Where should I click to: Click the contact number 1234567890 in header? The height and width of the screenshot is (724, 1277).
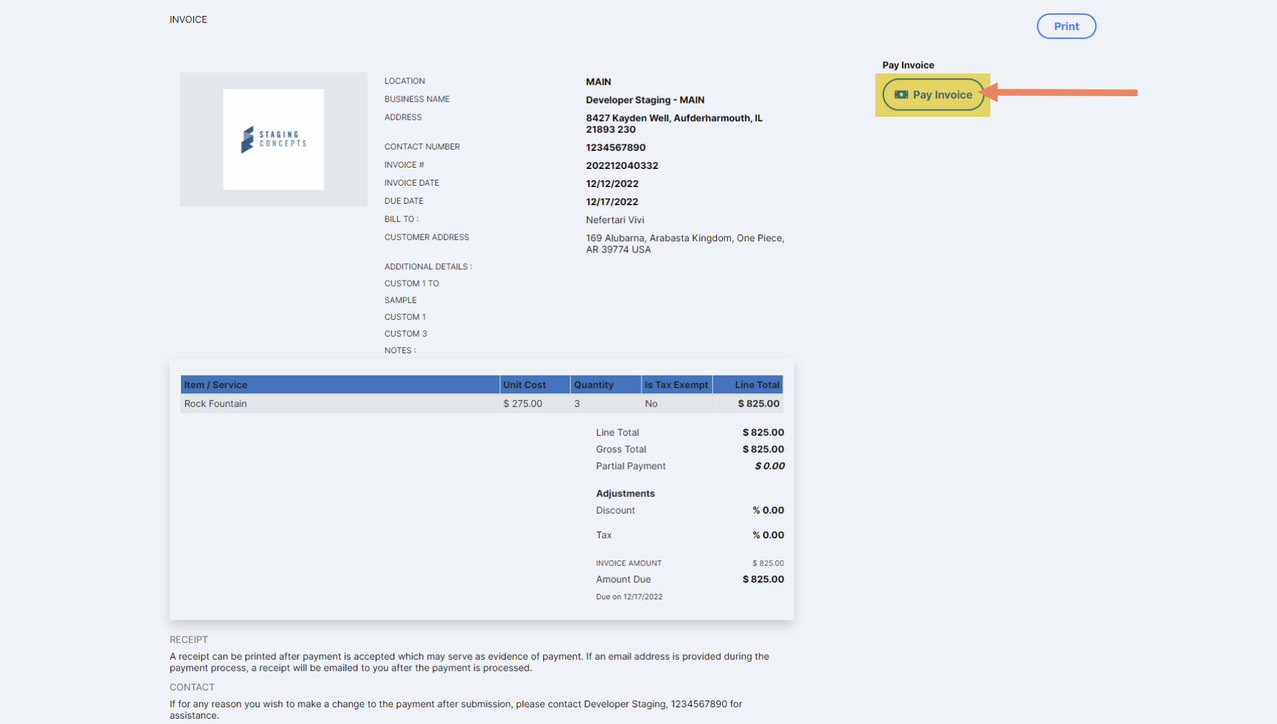(616, 148)
